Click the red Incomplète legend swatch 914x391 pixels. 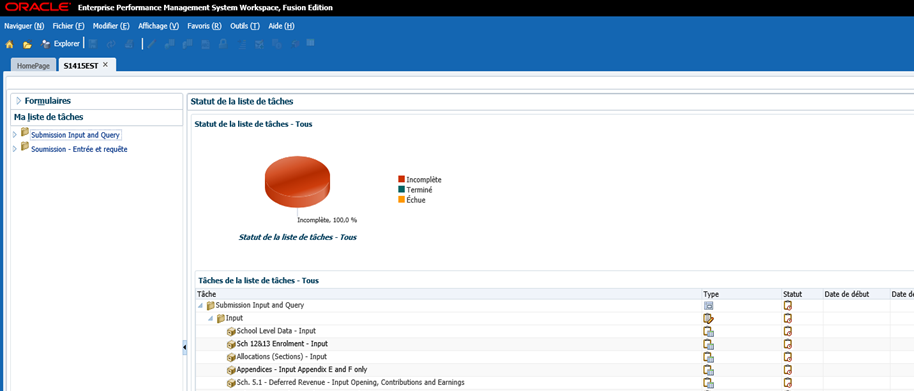coord(401,179)
